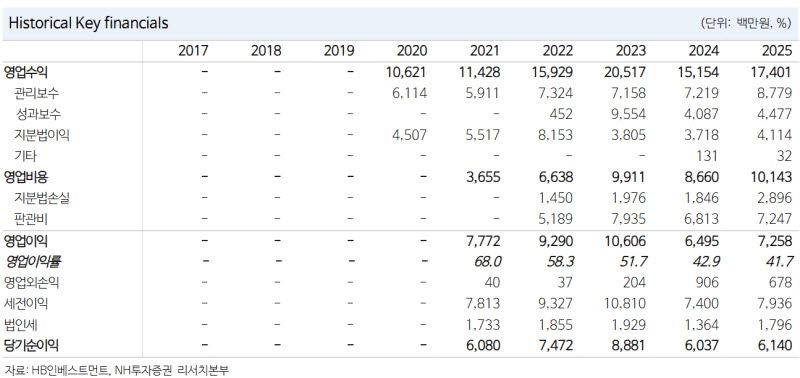800x378 pixels.
Task: Click the 2022 성과보수 value 452
Action: point(560,114)
